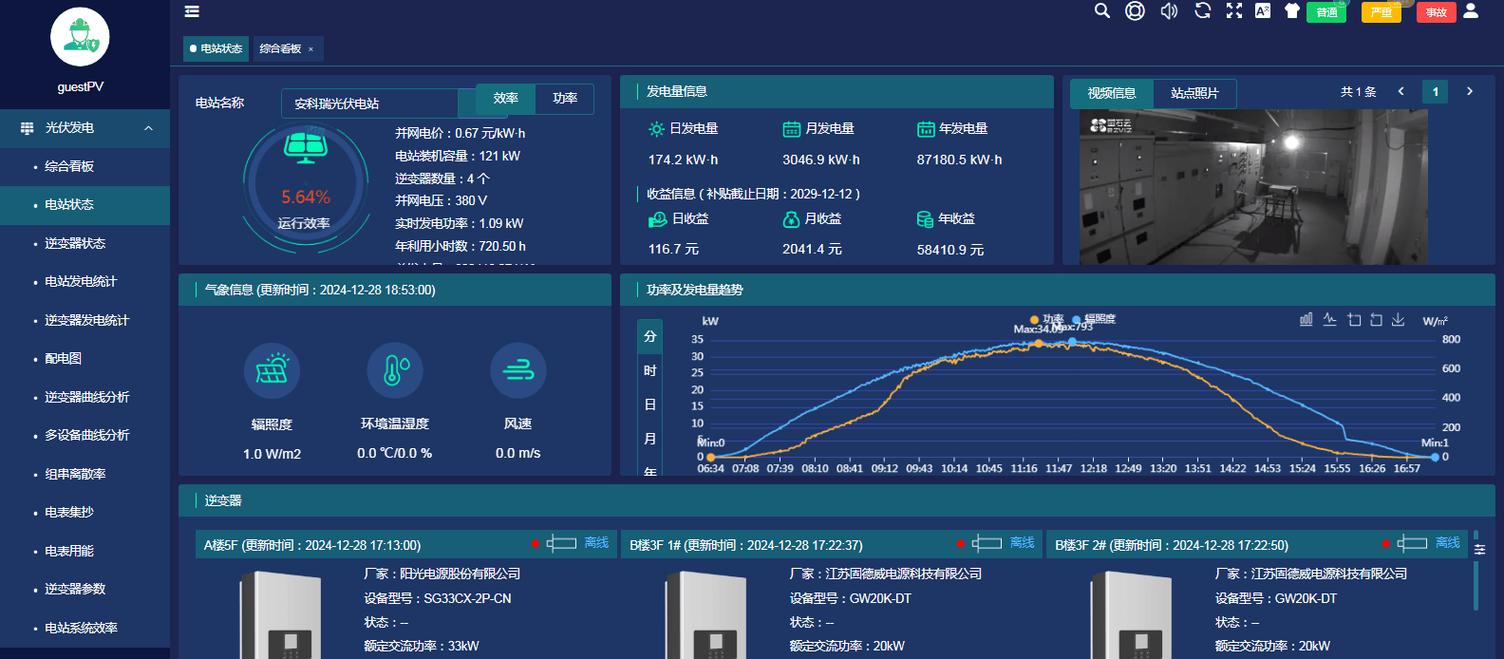Open 配电图 in sidebar
The height and width of the screenshot is (659, 1504).
85,358
